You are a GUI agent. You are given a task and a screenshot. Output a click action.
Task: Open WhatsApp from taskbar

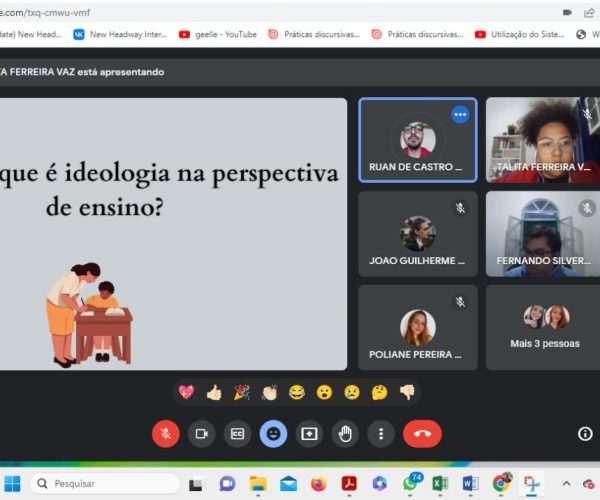pos(411,483)
